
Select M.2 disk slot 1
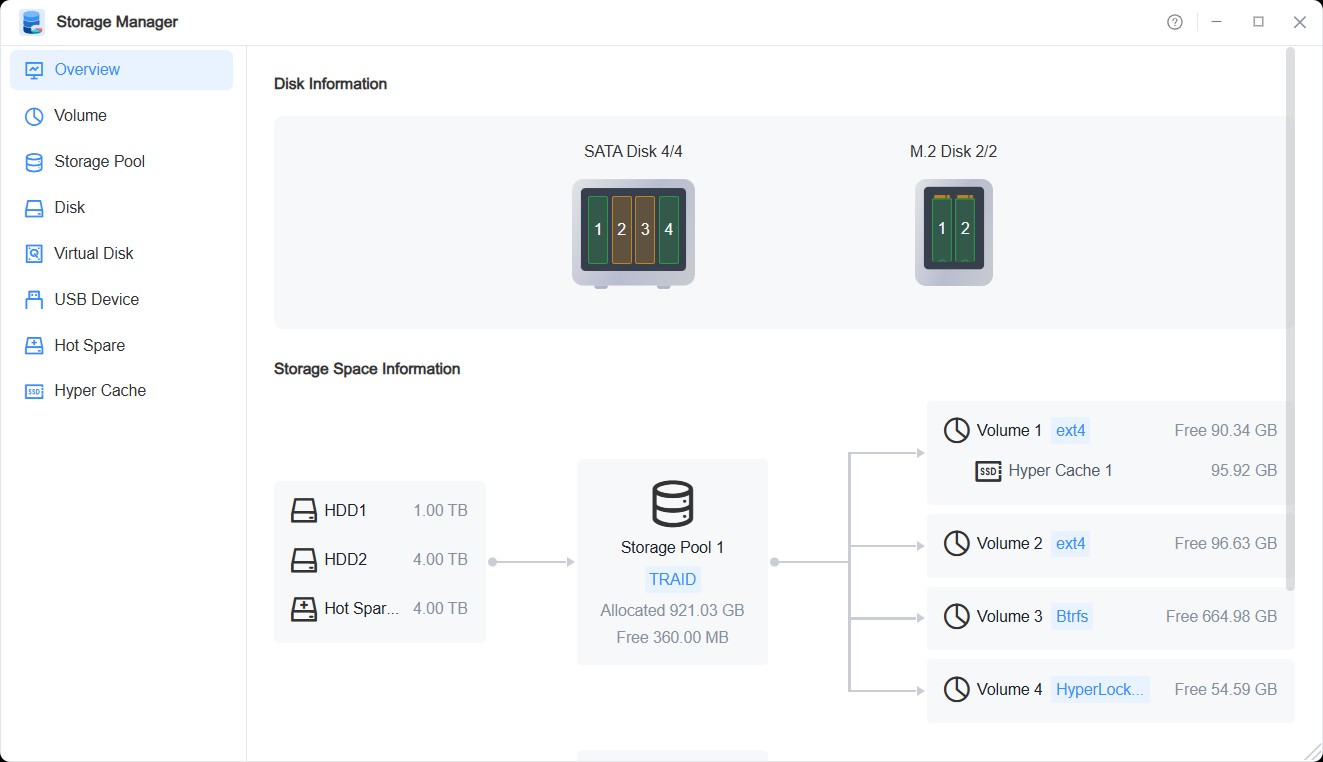click(941, 229)
